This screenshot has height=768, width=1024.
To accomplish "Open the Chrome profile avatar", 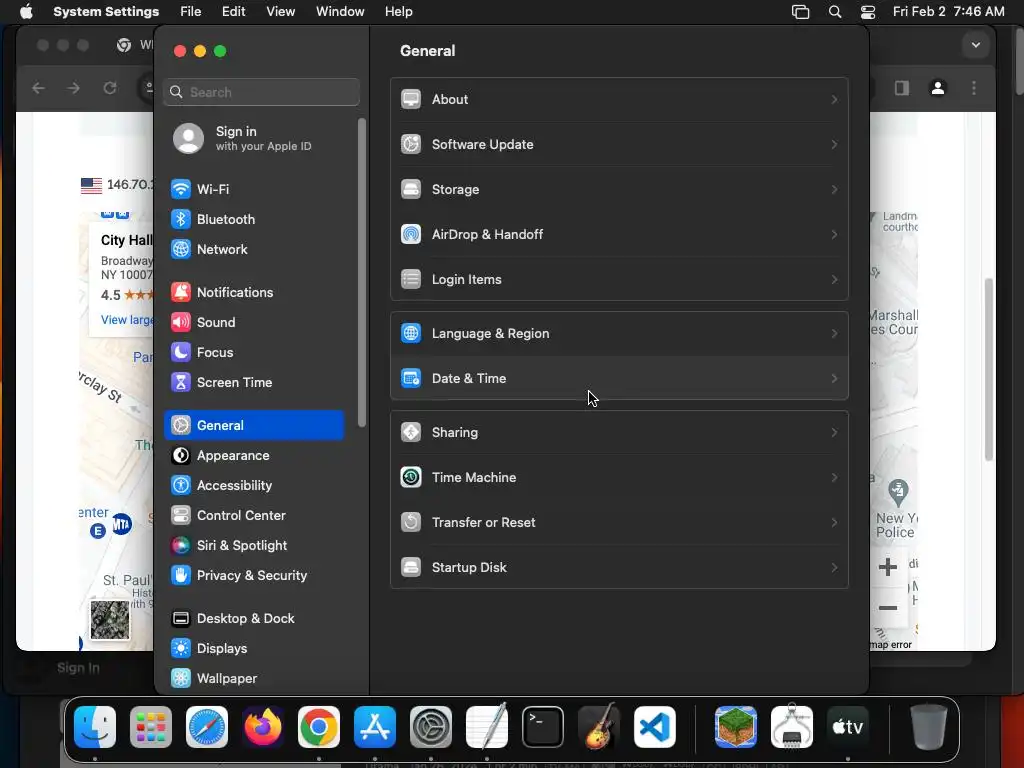I will pos(938,88).
